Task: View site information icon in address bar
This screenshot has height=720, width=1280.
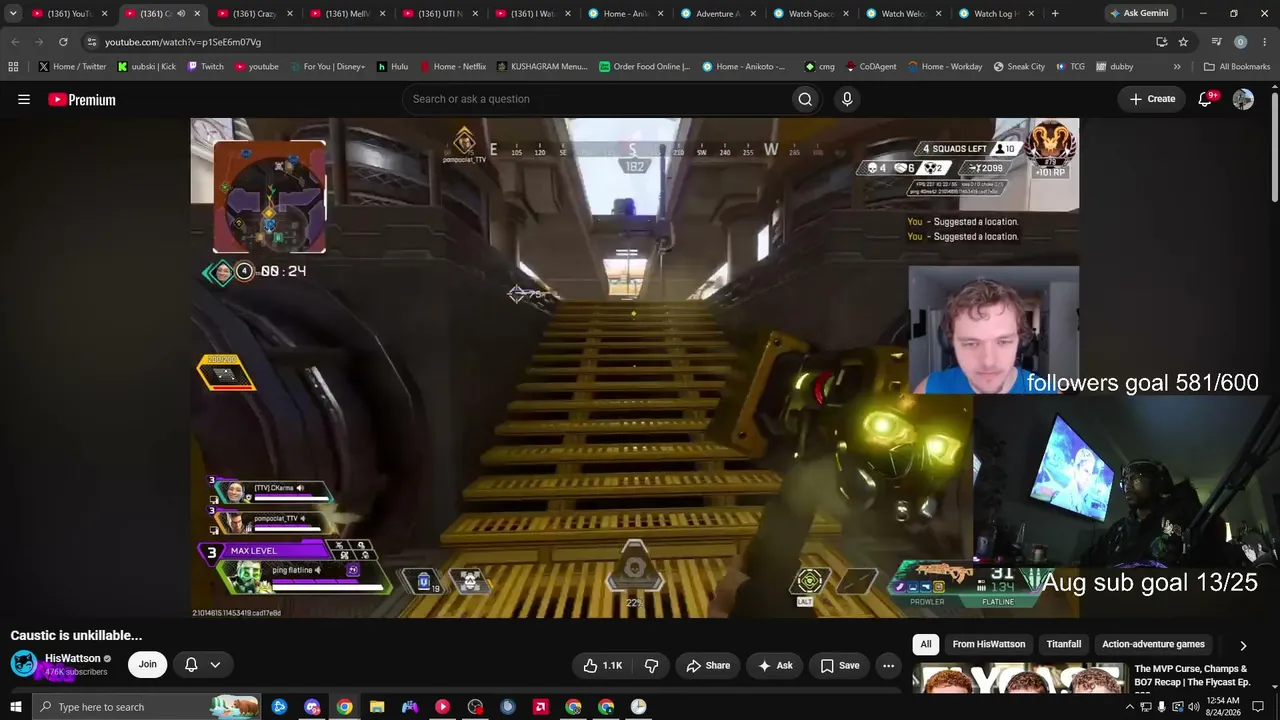Action: (91, 42)
